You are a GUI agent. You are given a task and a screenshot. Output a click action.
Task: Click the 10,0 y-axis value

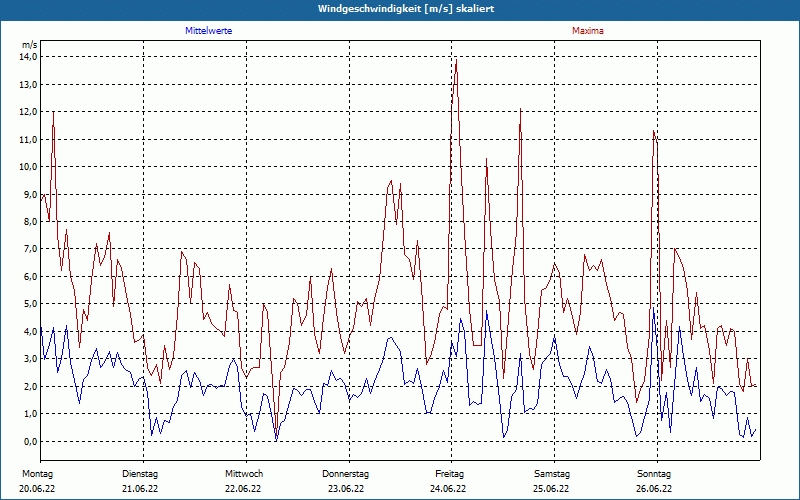tap(29, 167)
